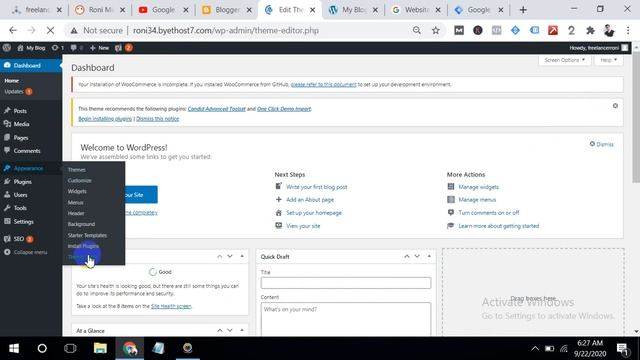This screenshot has height=360, width=640.
Task: Open Yoast SEO icon in admin bar
Action: pos(118,48)
